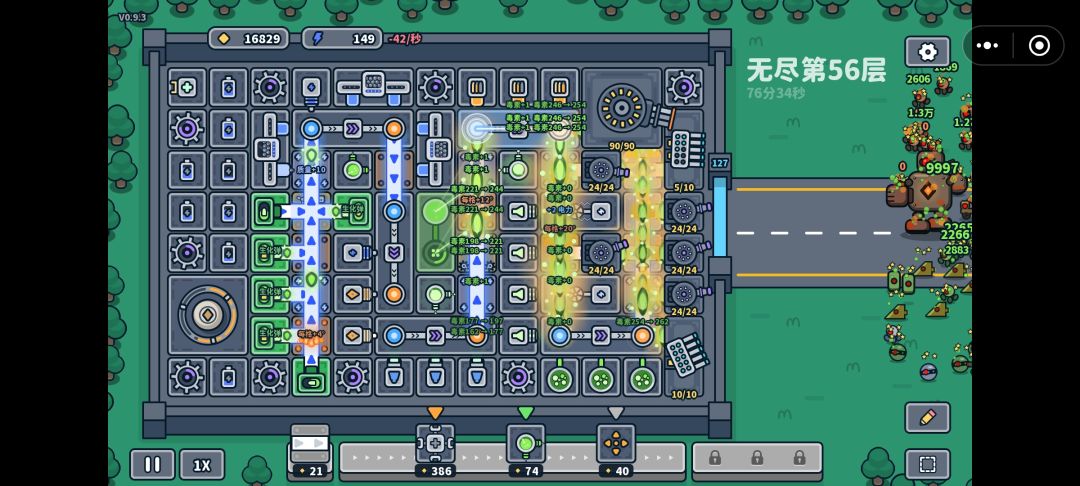1080x486 pixels.
Task: Tap the 每格+4° bonus label
Action: click(x=311, y=334)
